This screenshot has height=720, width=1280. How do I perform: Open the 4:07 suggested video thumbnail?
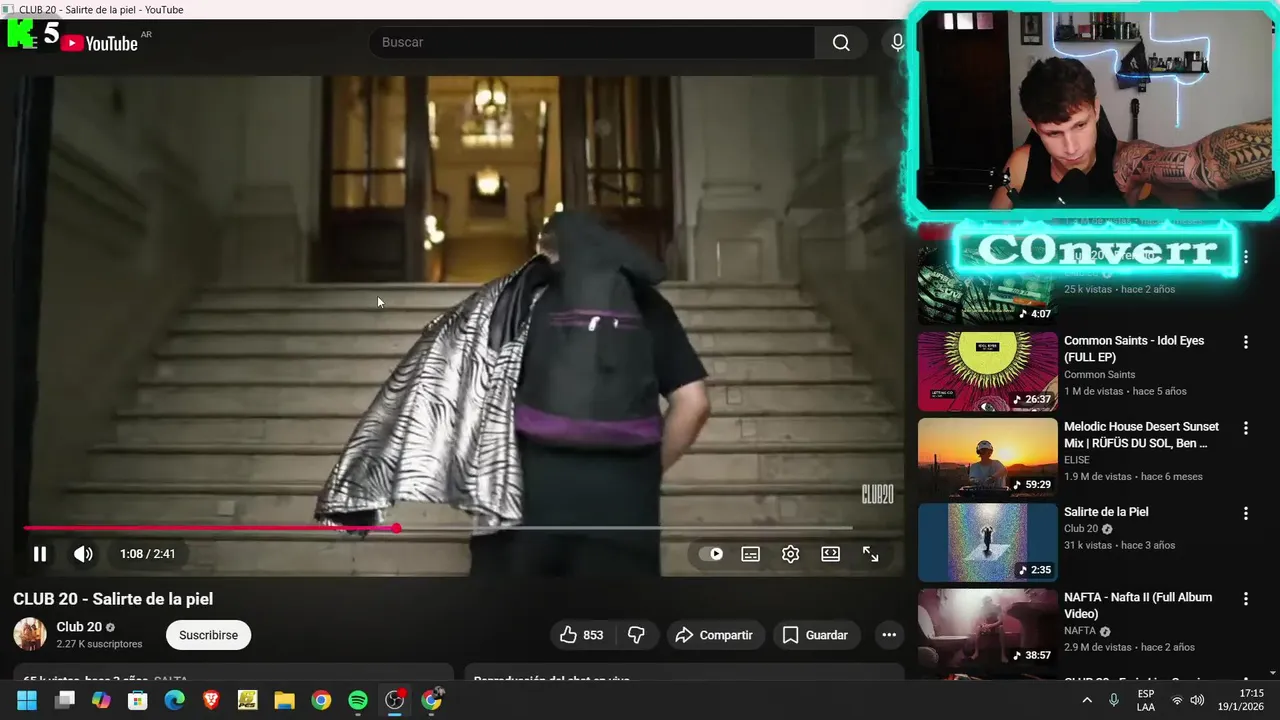(x=987, y=286)
